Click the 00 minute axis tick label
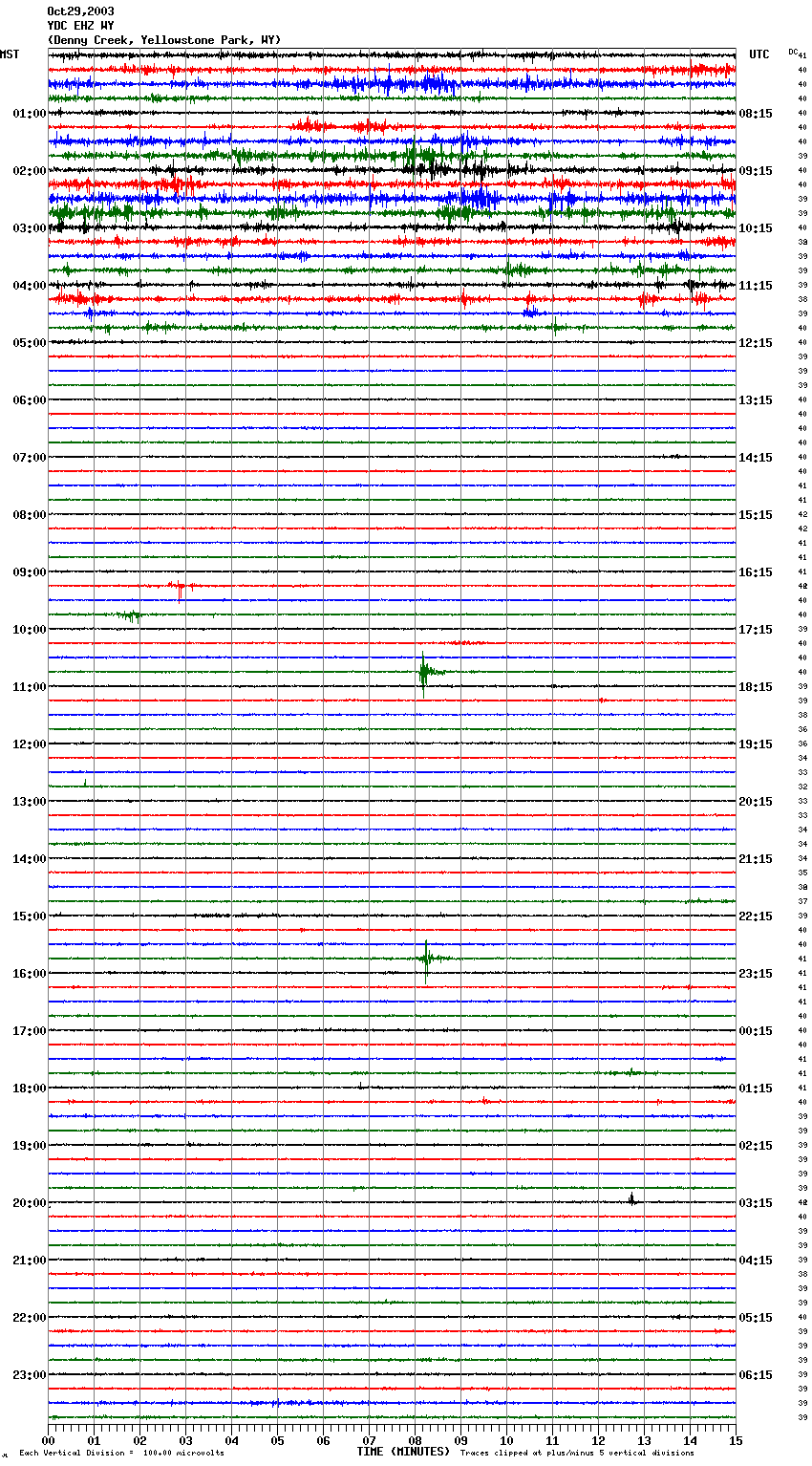This screenshot has width=812, height=1466. [x=48, y=1440]
